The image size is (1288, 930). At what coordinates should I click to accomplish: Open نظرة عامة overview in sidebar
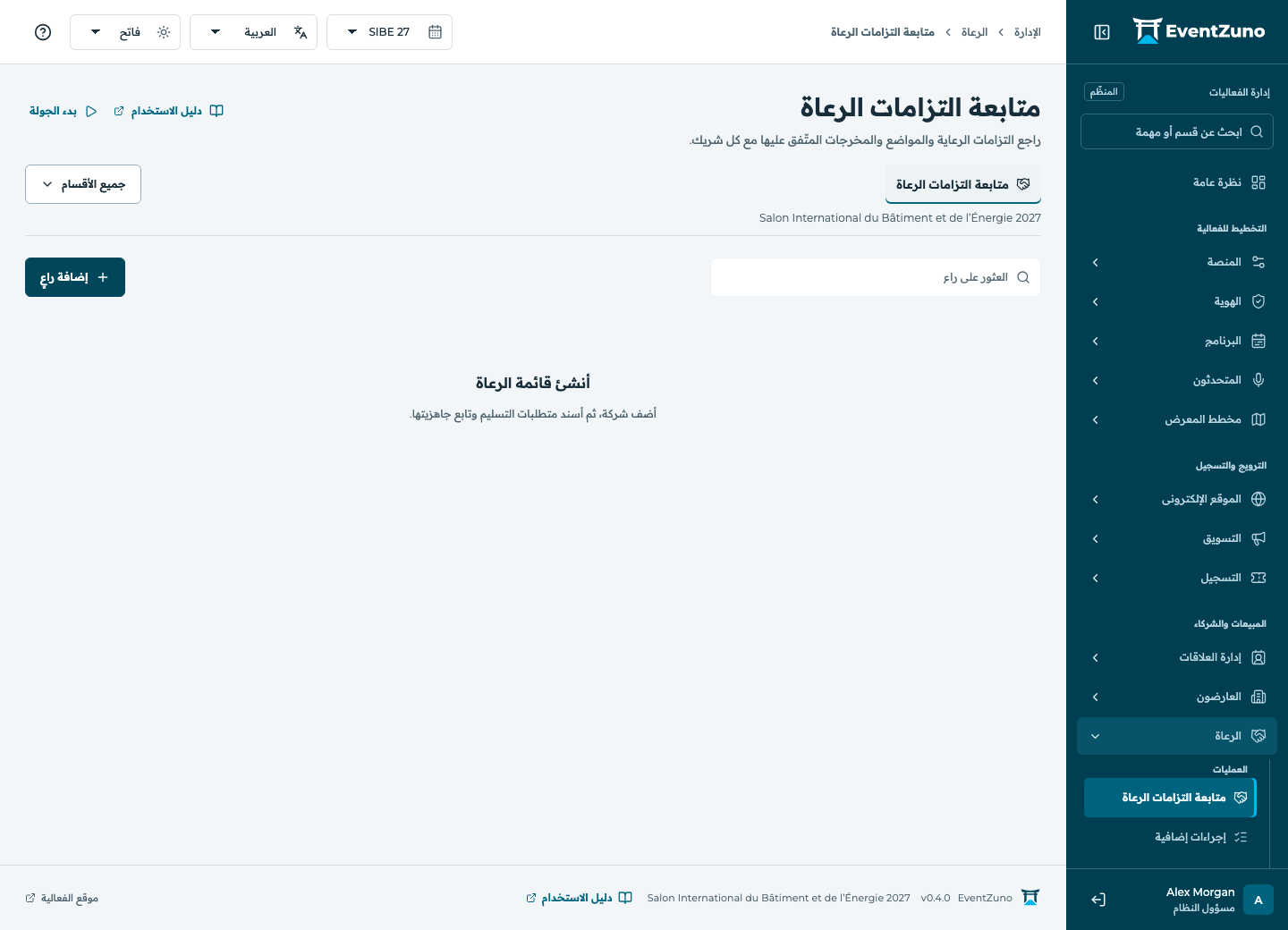click(1177, 182)
